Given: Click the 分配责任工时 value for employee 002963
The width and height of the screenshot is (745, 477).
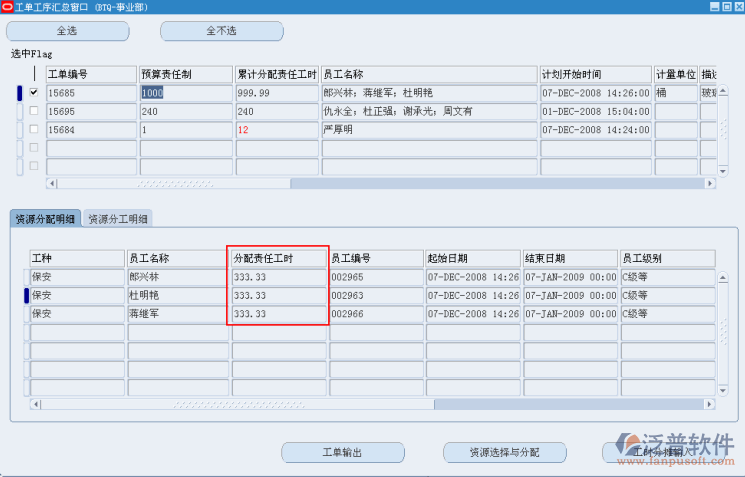Looking at the screenshot, I should click(279, 296).
